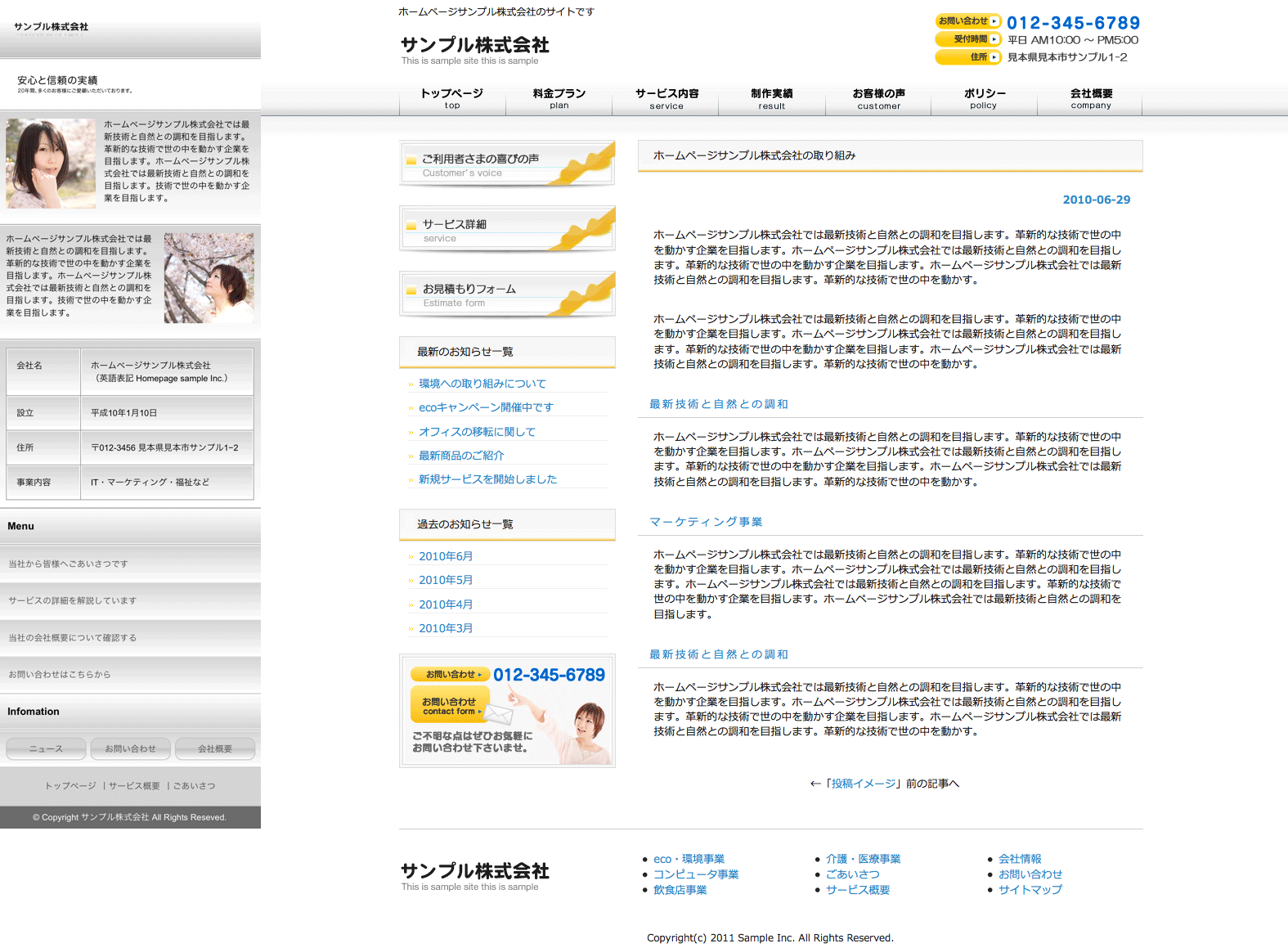Open the 料金プラン navigation tab
1288x948 pixels.
pos(559,98)
